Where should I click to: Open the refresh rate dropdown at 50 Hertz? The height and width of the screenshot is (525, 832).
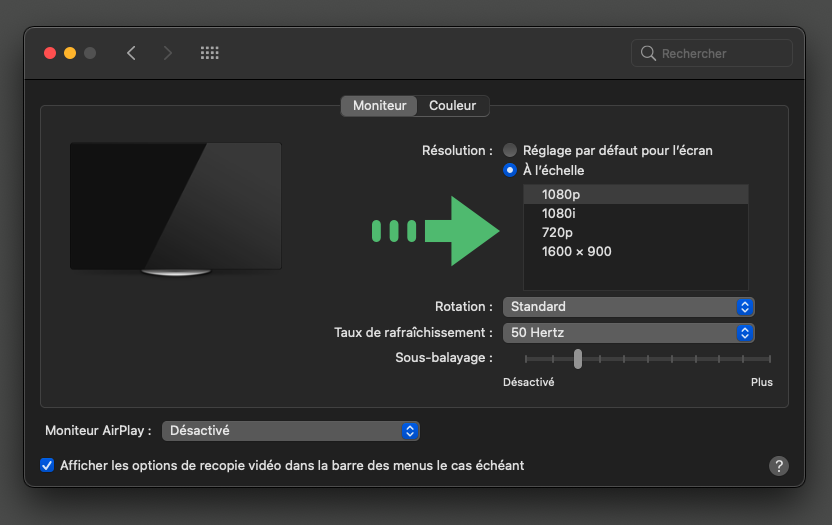629,333
